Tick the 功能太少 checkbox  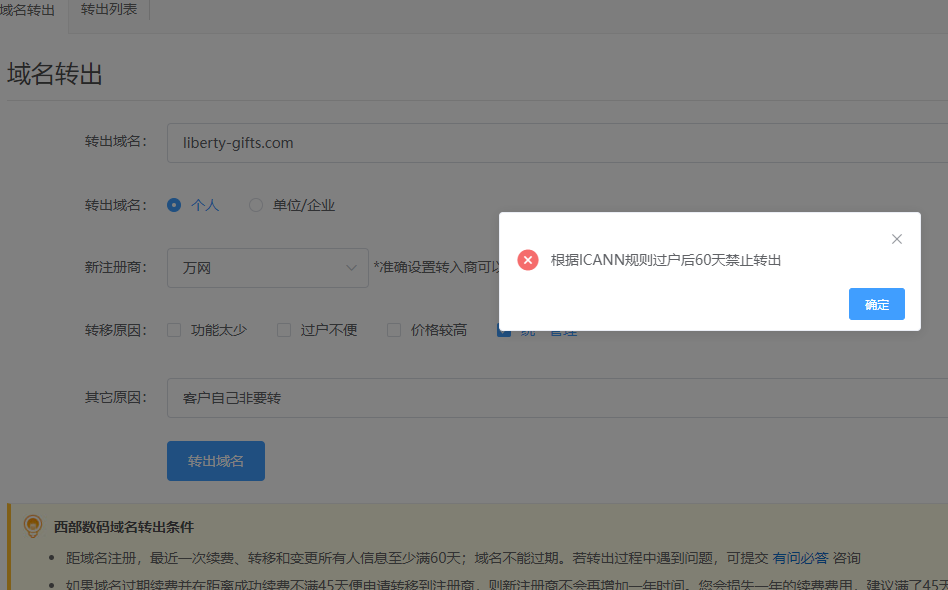(174, 330)
